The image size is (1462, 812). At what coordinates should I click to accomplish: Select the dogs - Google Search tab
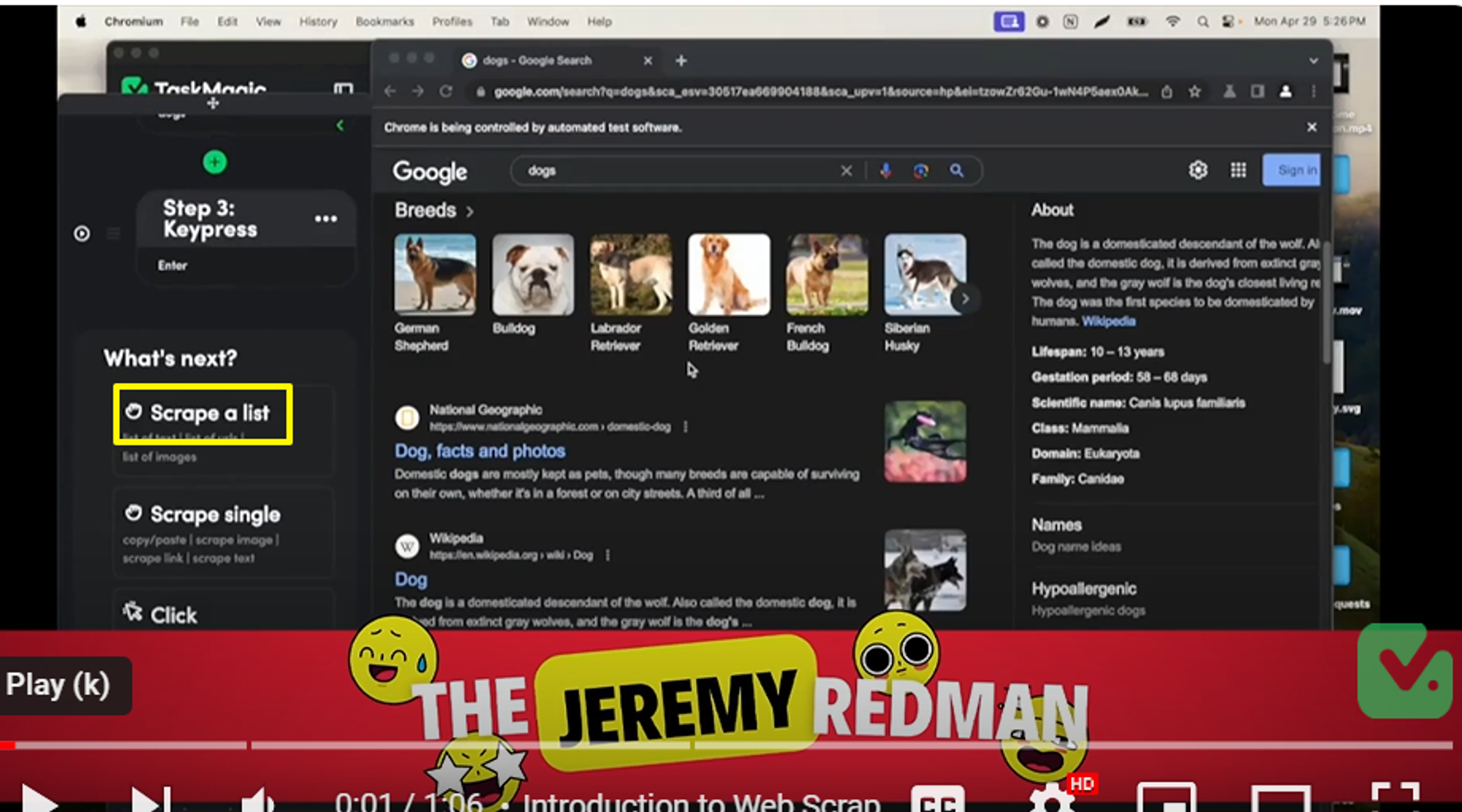556,61
